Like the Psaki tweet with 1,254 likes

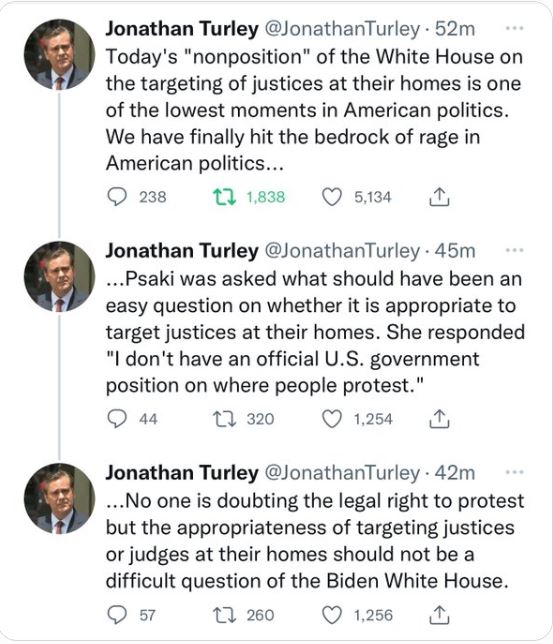coord(332,419)
